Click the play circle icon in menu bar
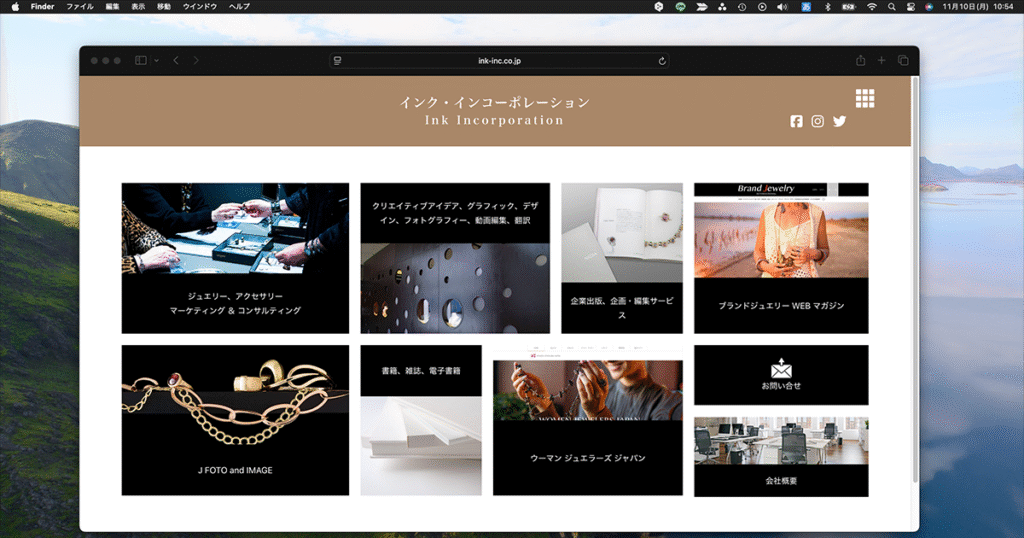This screenshot has width=1024, height=538. coord(762,7)
